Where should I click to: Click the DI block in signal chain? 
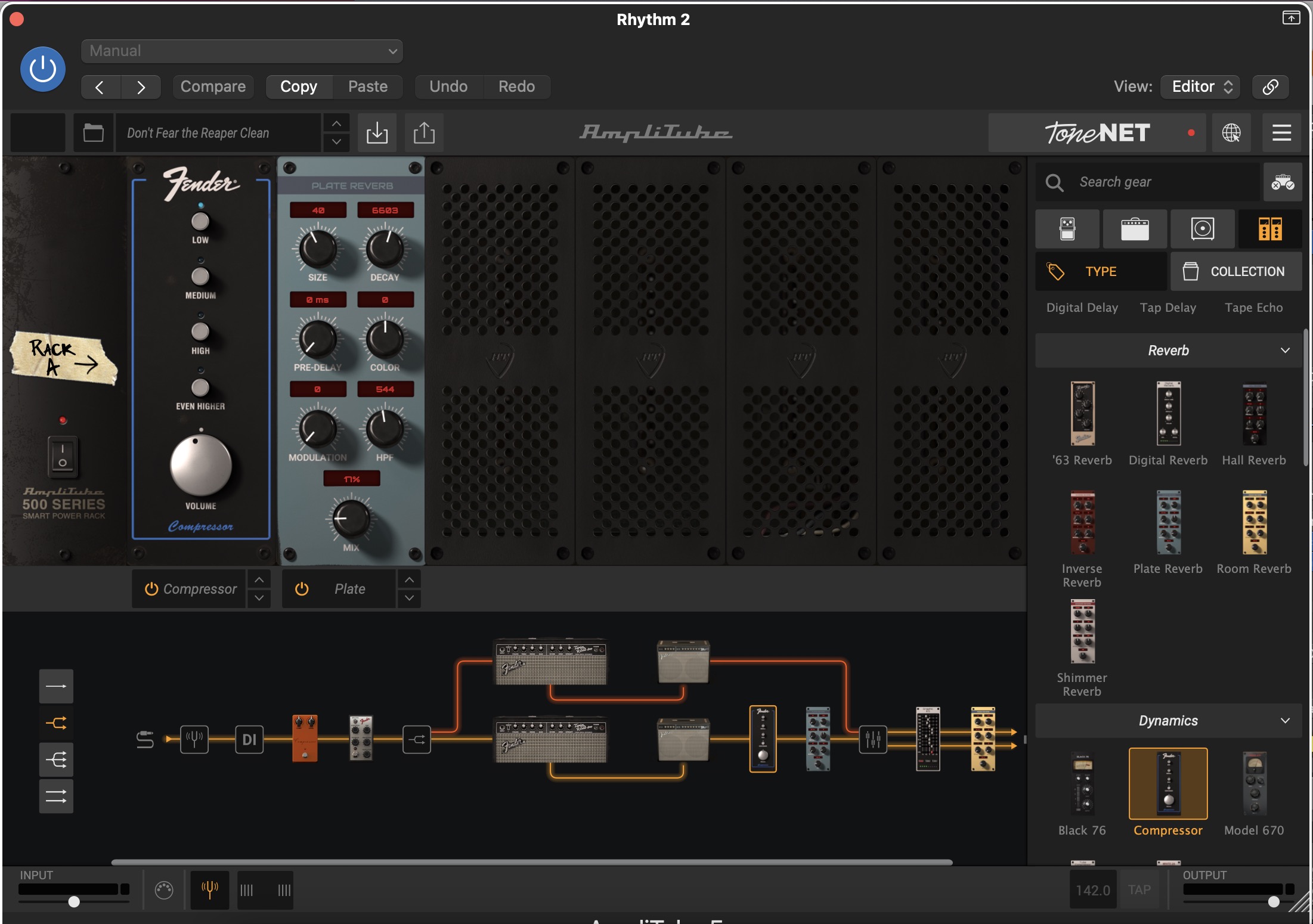(249, 739)
